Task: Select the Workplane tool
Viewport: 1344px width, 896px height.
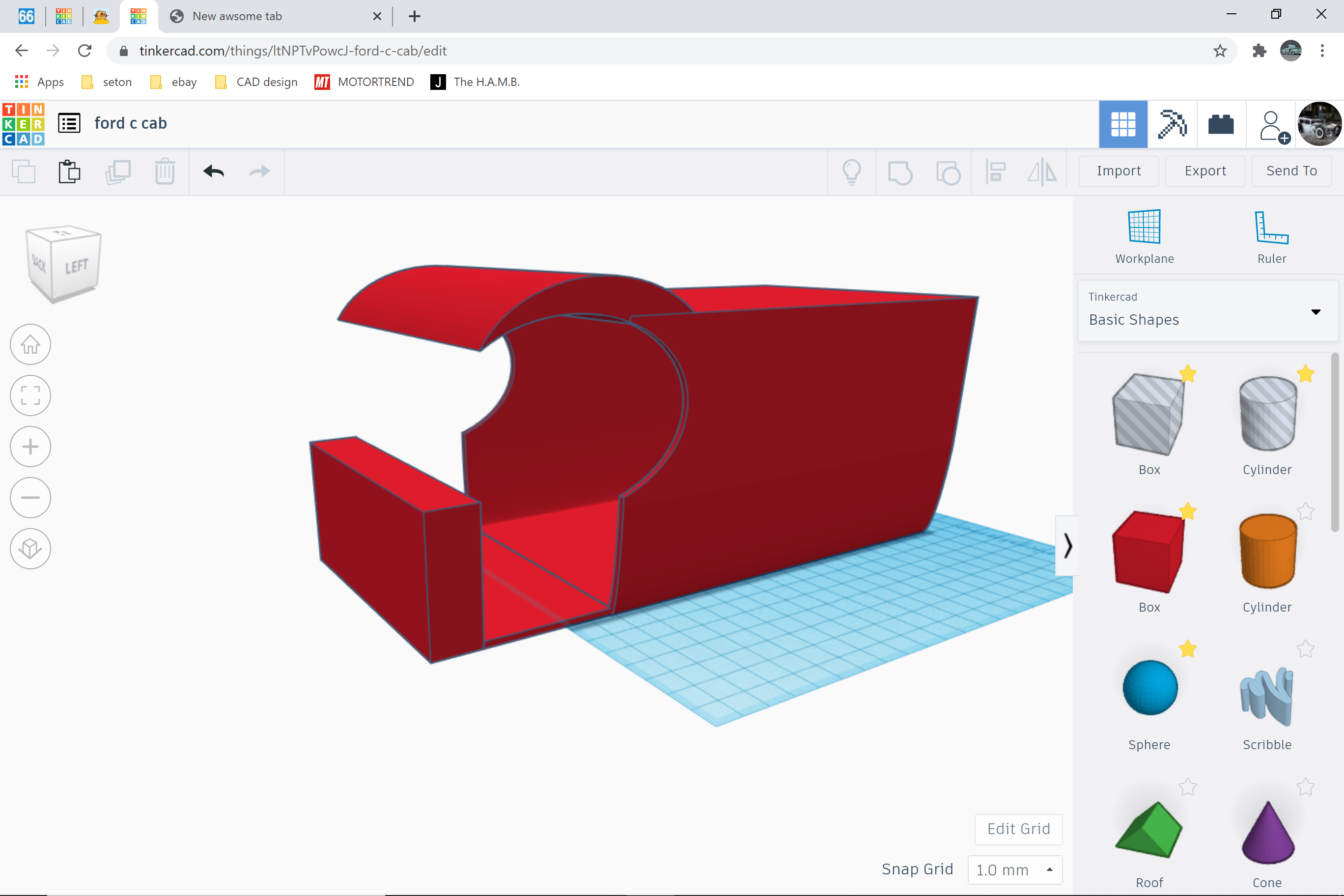Action: tap(1145, 236)
